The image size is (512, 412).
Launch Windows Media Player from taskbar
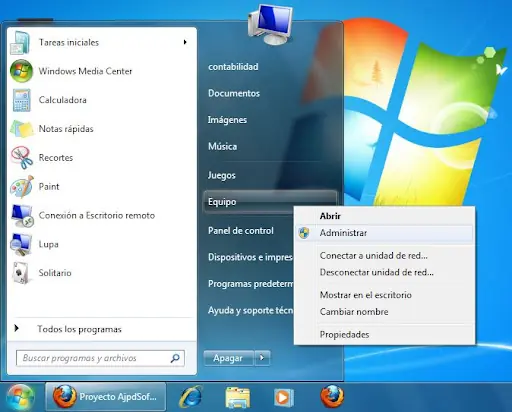pyautogui.click(x=284, y=397)
